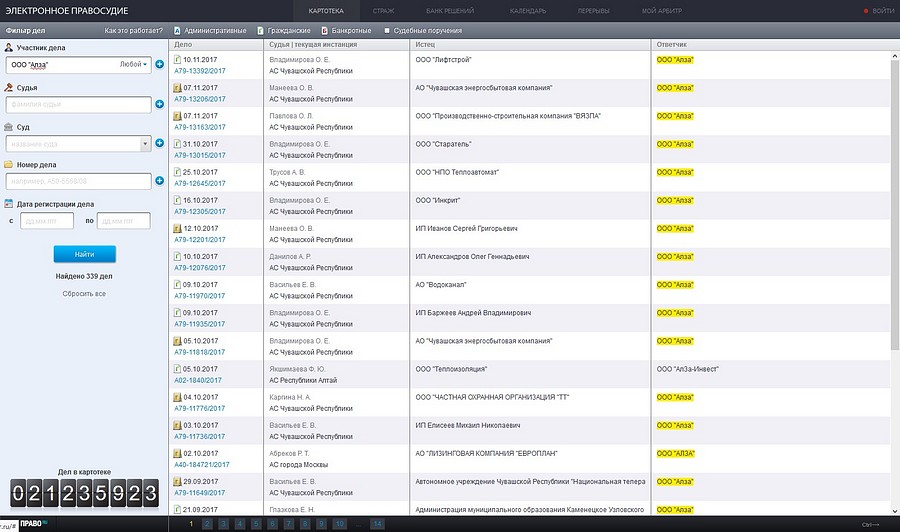This screenshot has height=532, width=900.
Task: Click the Судья surname input field
Action: 79,104
